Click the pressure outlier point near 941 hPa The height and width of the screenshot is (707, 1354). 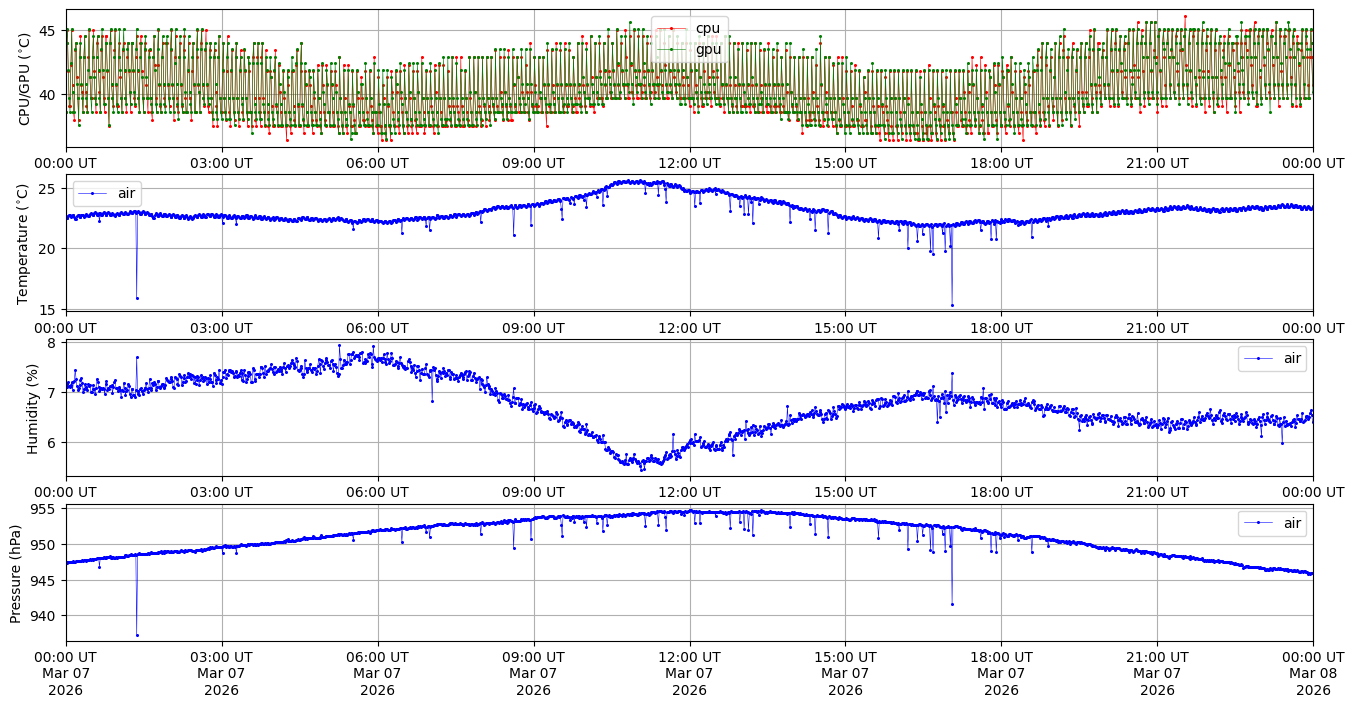click(952, 604)
